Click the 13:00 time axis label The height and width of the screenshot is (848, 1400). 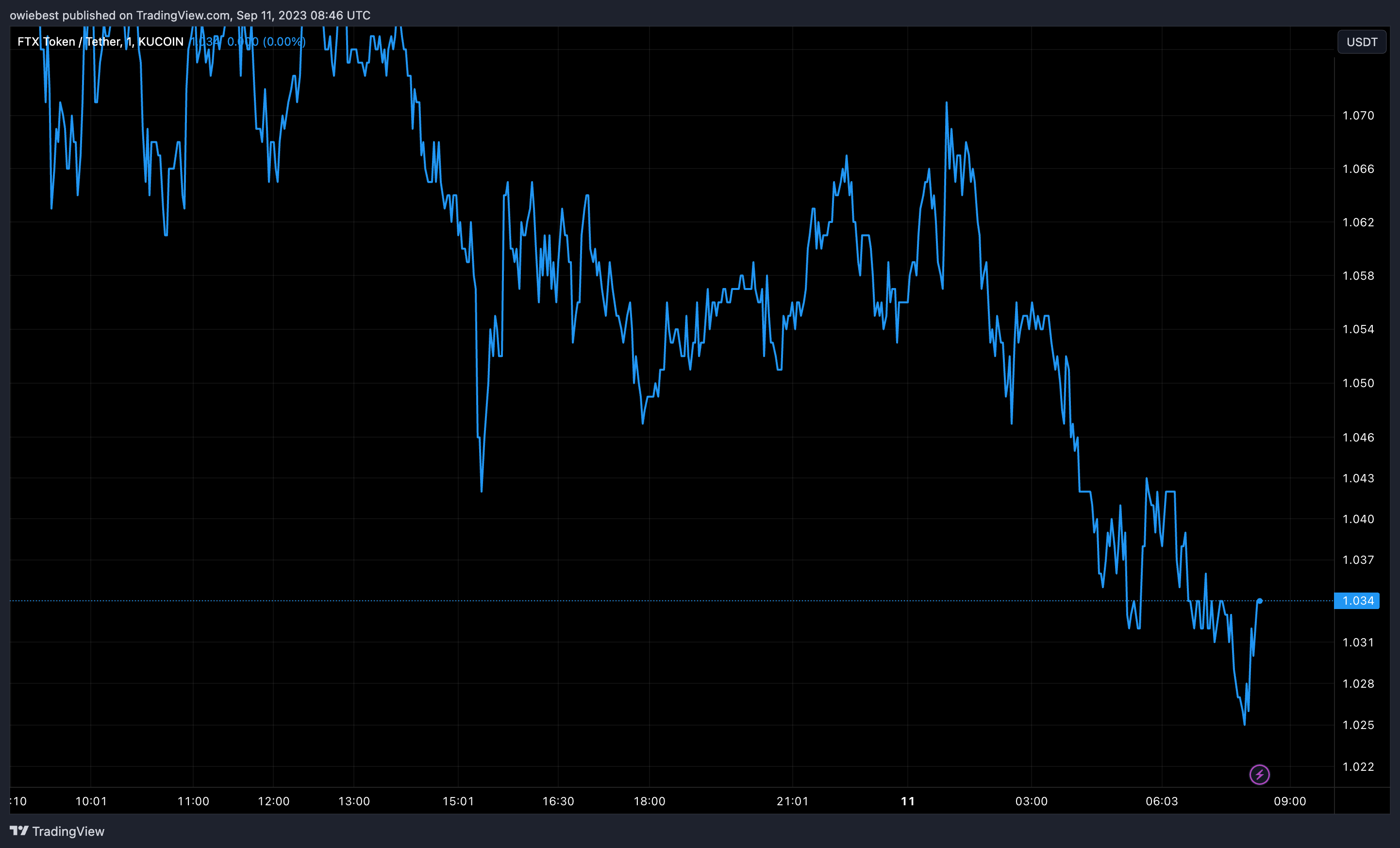pos(354,801)
